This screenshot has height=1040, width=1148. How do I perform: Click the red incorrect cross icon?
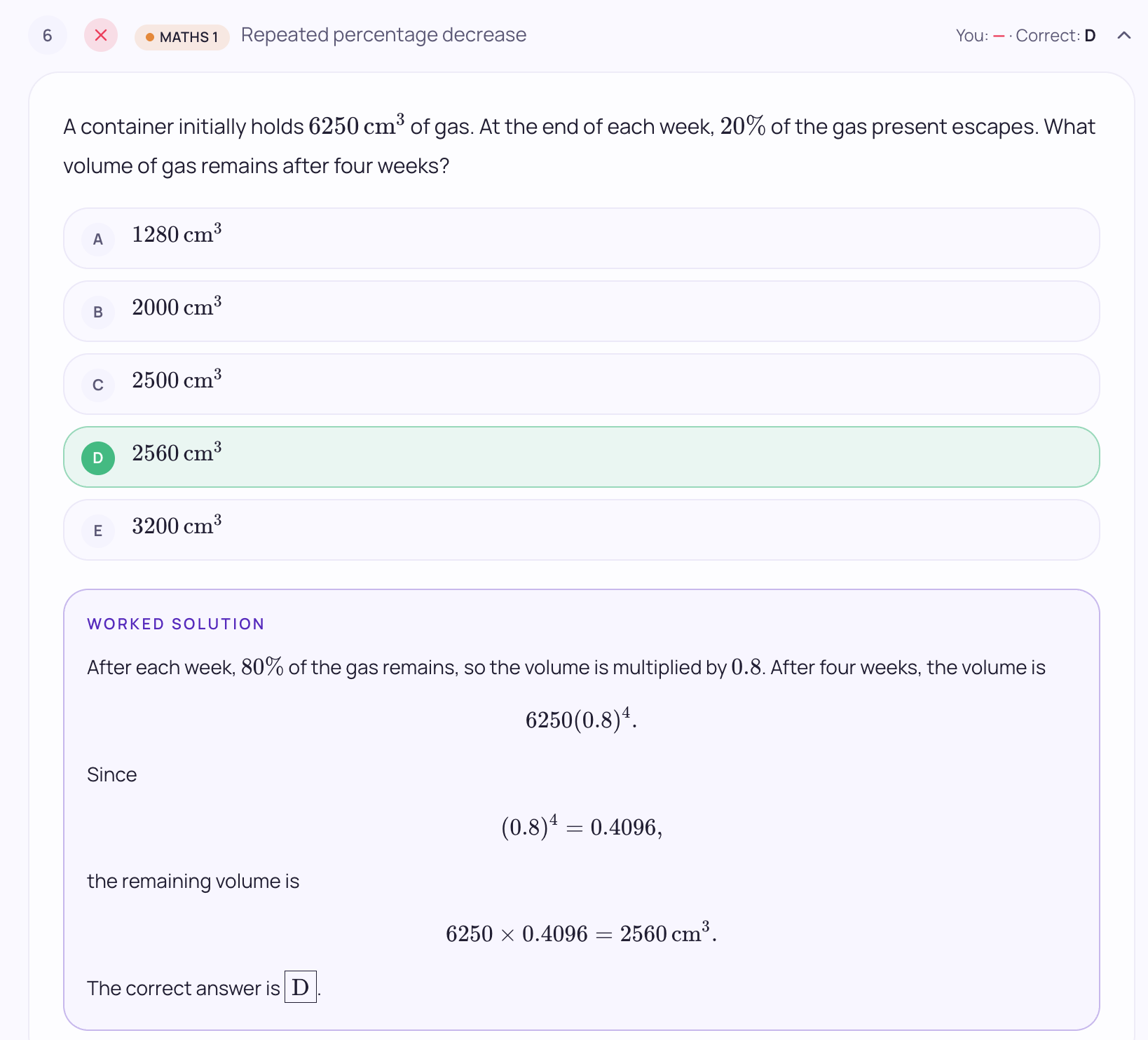pos(101,35)
